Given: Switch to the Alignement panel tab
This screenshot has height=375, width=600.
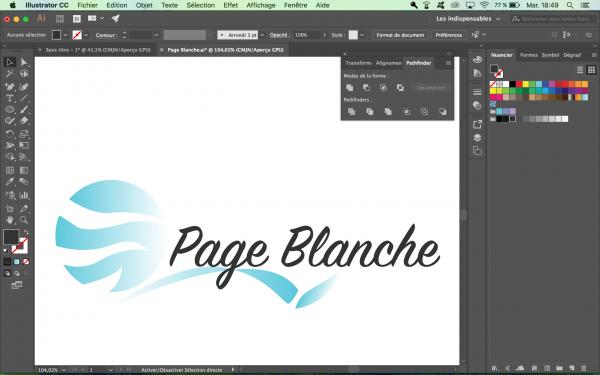Looking at the screenshot, I should [x=388, y=63].
